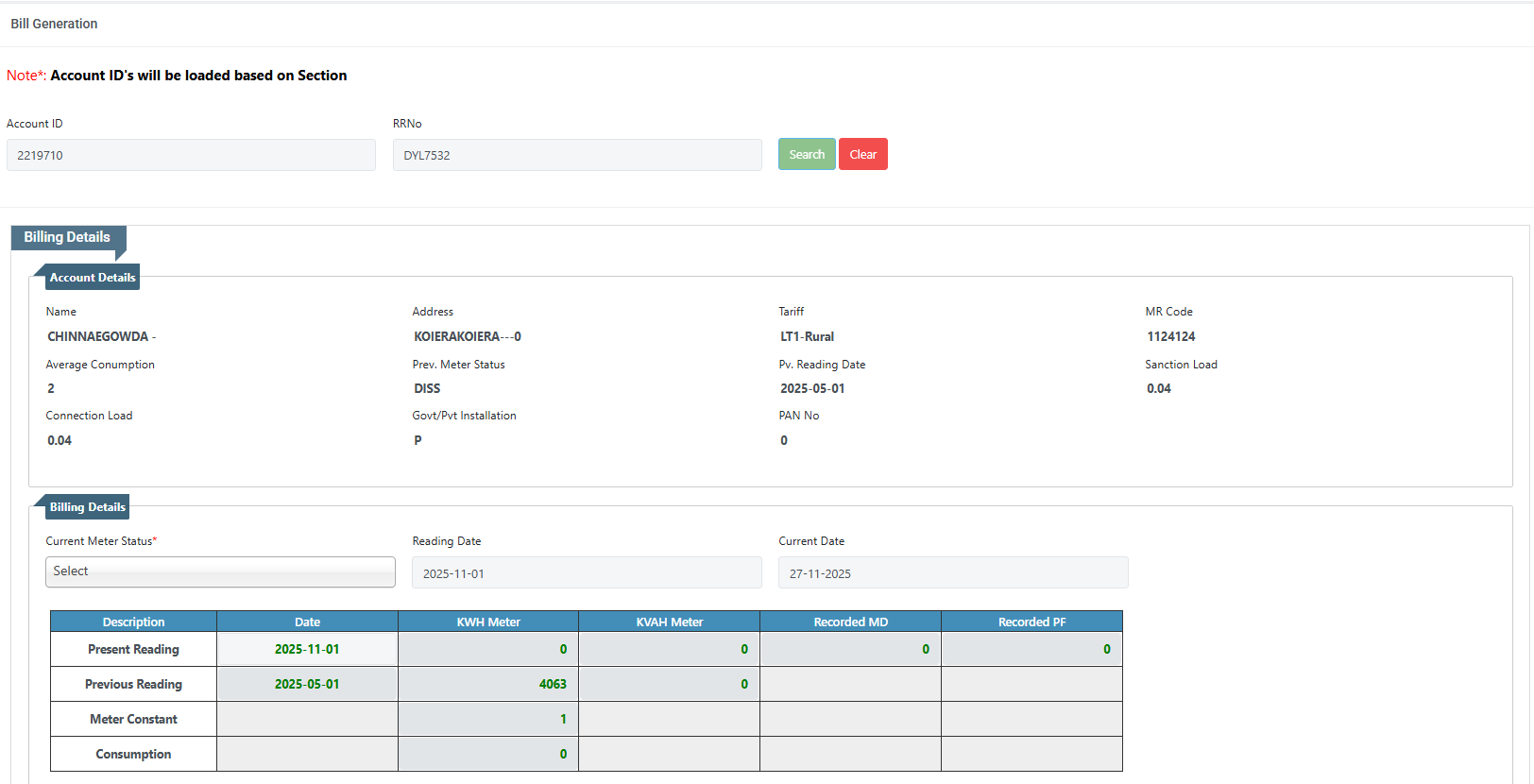Image resolution: width=1534 pixels, height=784 pixels.
Task: Click the RRNo input field
Action: click(577, 155)
